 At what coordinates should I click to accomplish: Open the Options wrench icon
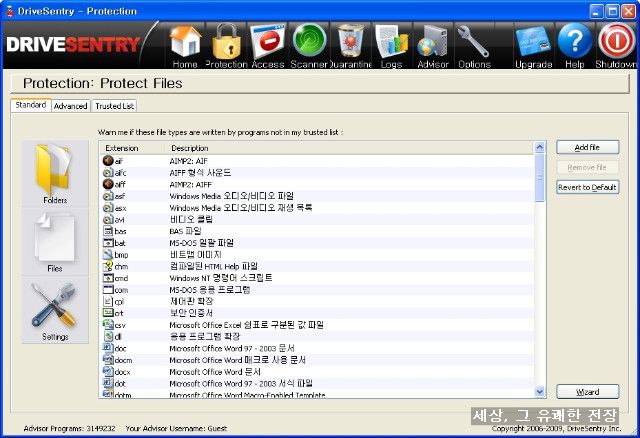pyautogui.click(x=474, y=46)
